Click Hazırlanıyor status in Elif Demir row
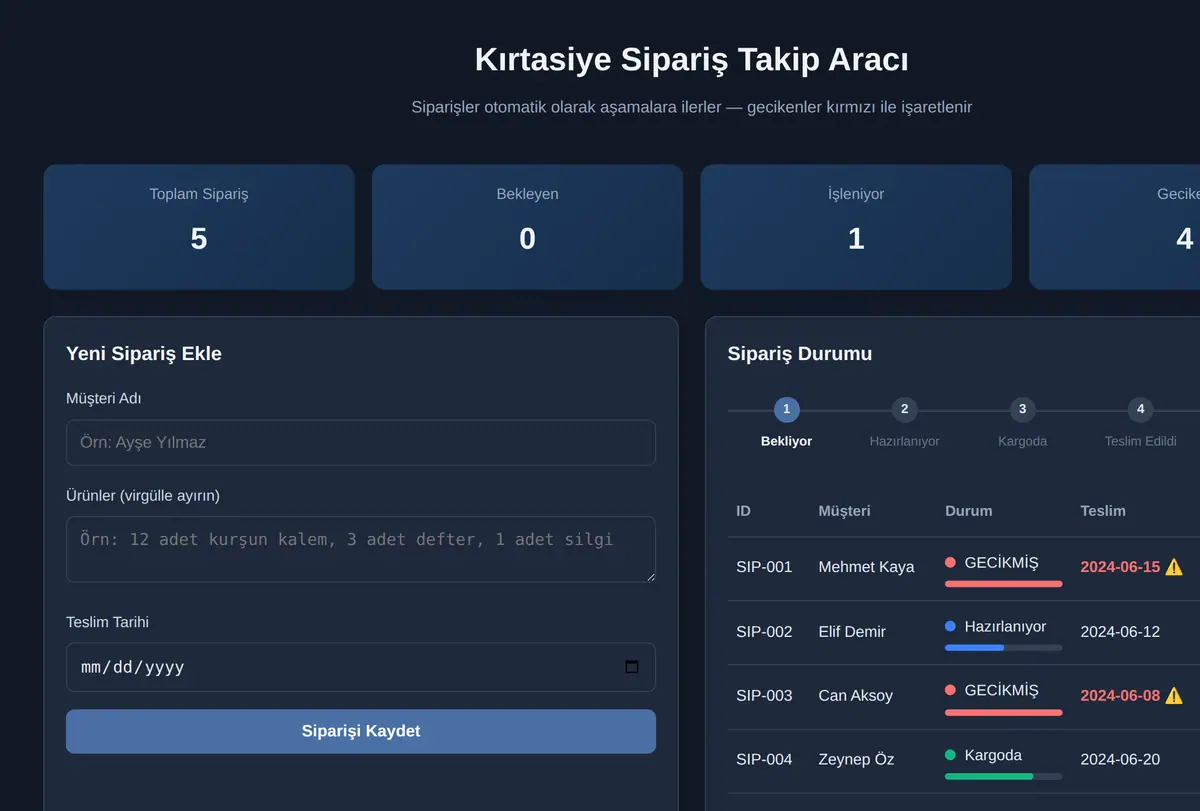The image size is (1200, 811). click(x=1005, y=626)
